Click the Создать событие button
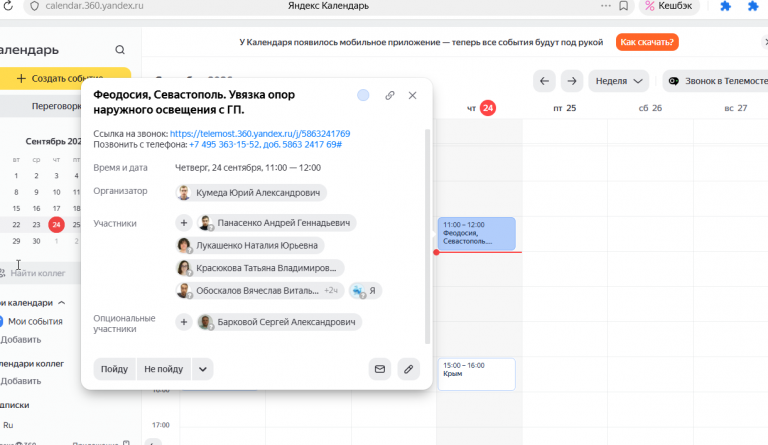 [x=65, y=78]
